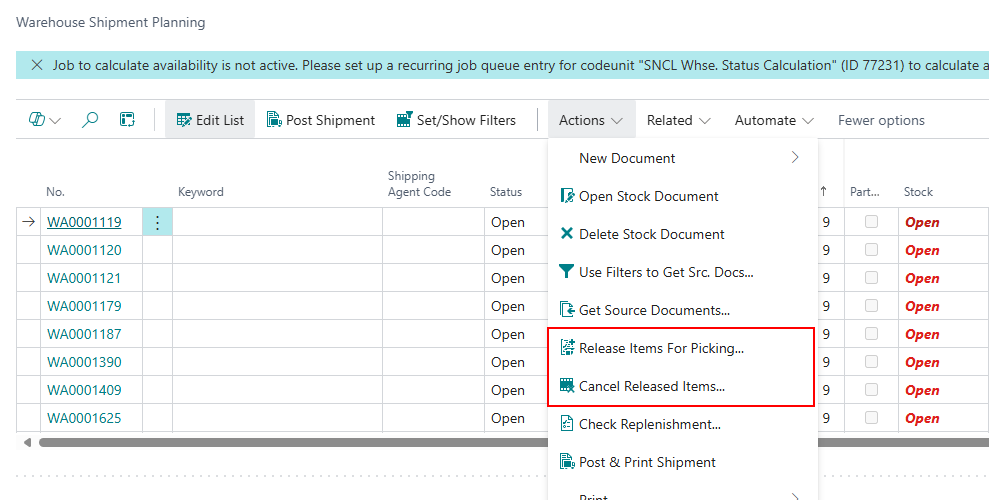
Task: Click the Release Items For Picking icon
Action: pyautogui.click(x=567, y=348)
